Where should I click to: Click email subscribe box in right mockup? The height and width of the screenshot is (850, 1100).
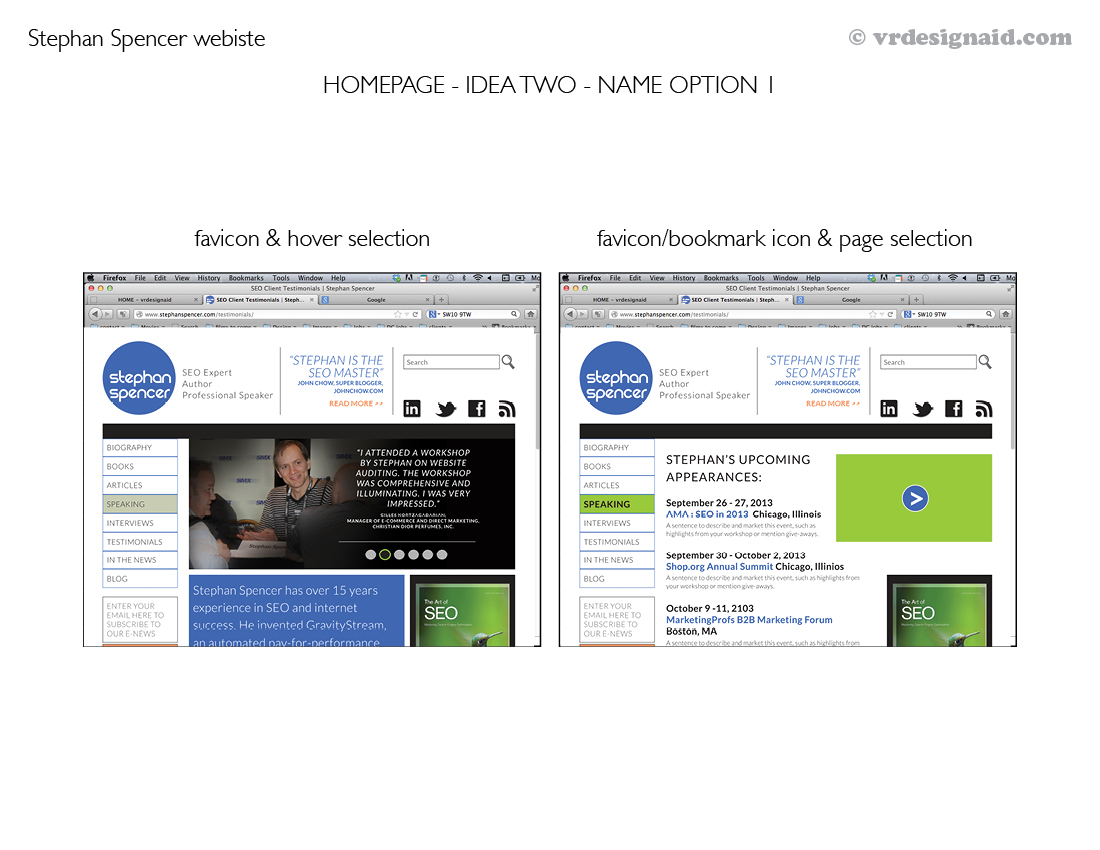(617, 619)
